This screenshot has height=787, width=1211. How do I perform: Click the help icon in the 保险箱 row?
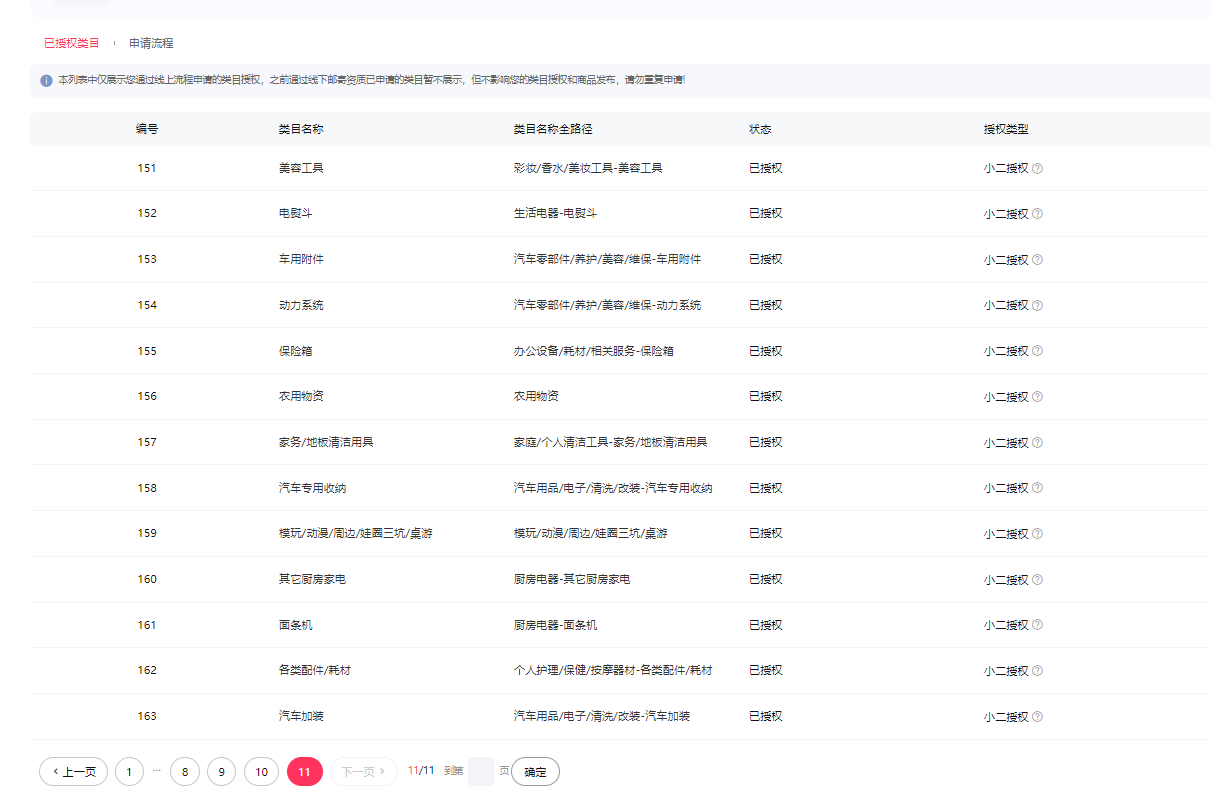click(x=1037, y=351)
